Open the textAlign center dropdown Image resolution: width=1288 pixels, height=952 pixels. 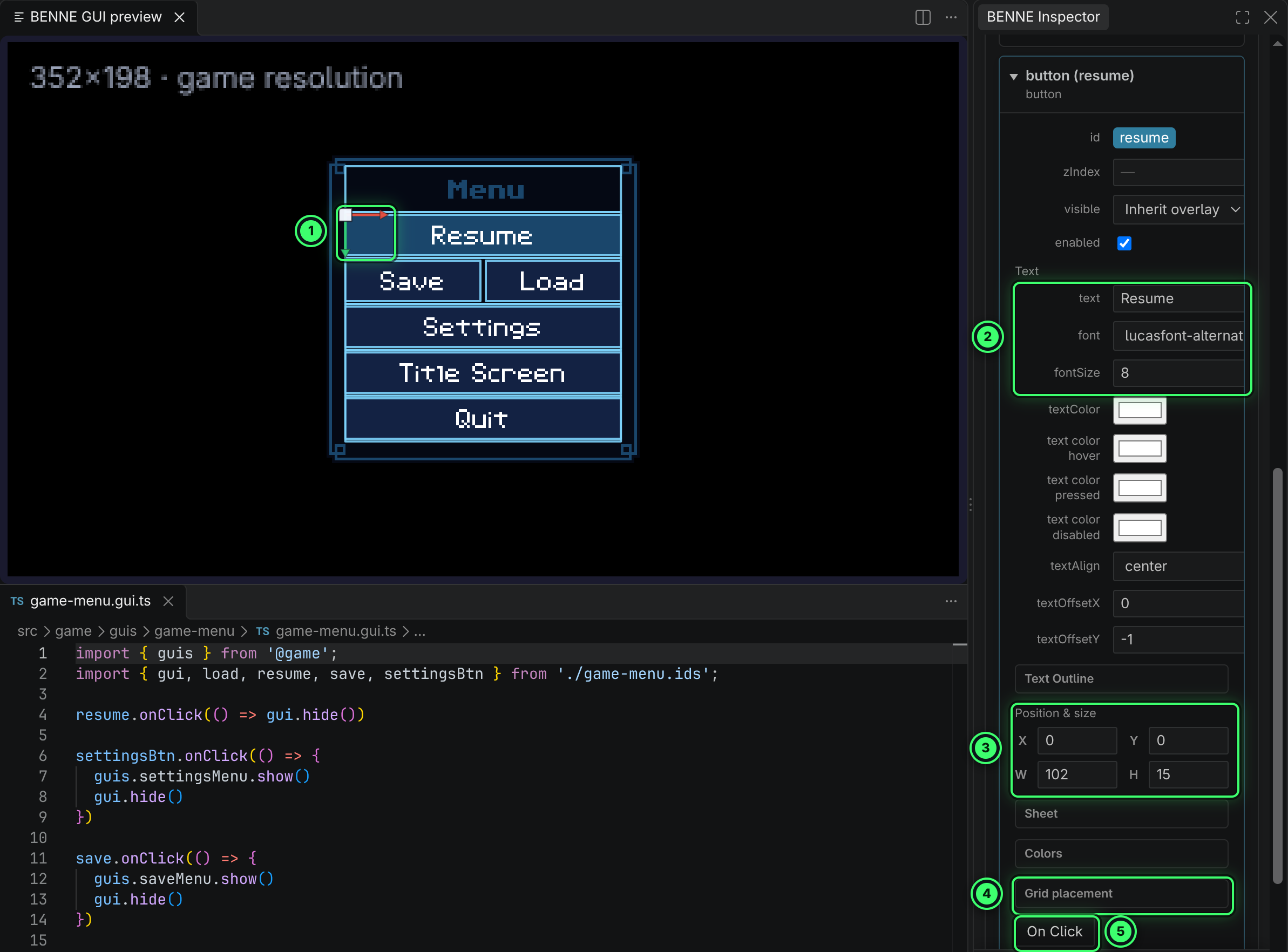click(x=1178, y=566)
